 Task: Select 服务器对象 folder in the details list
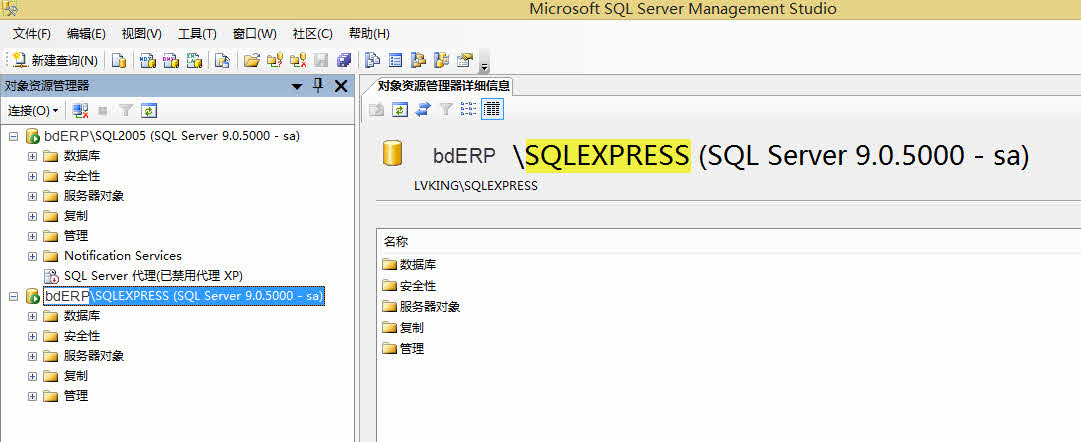[x=429, y=307]
